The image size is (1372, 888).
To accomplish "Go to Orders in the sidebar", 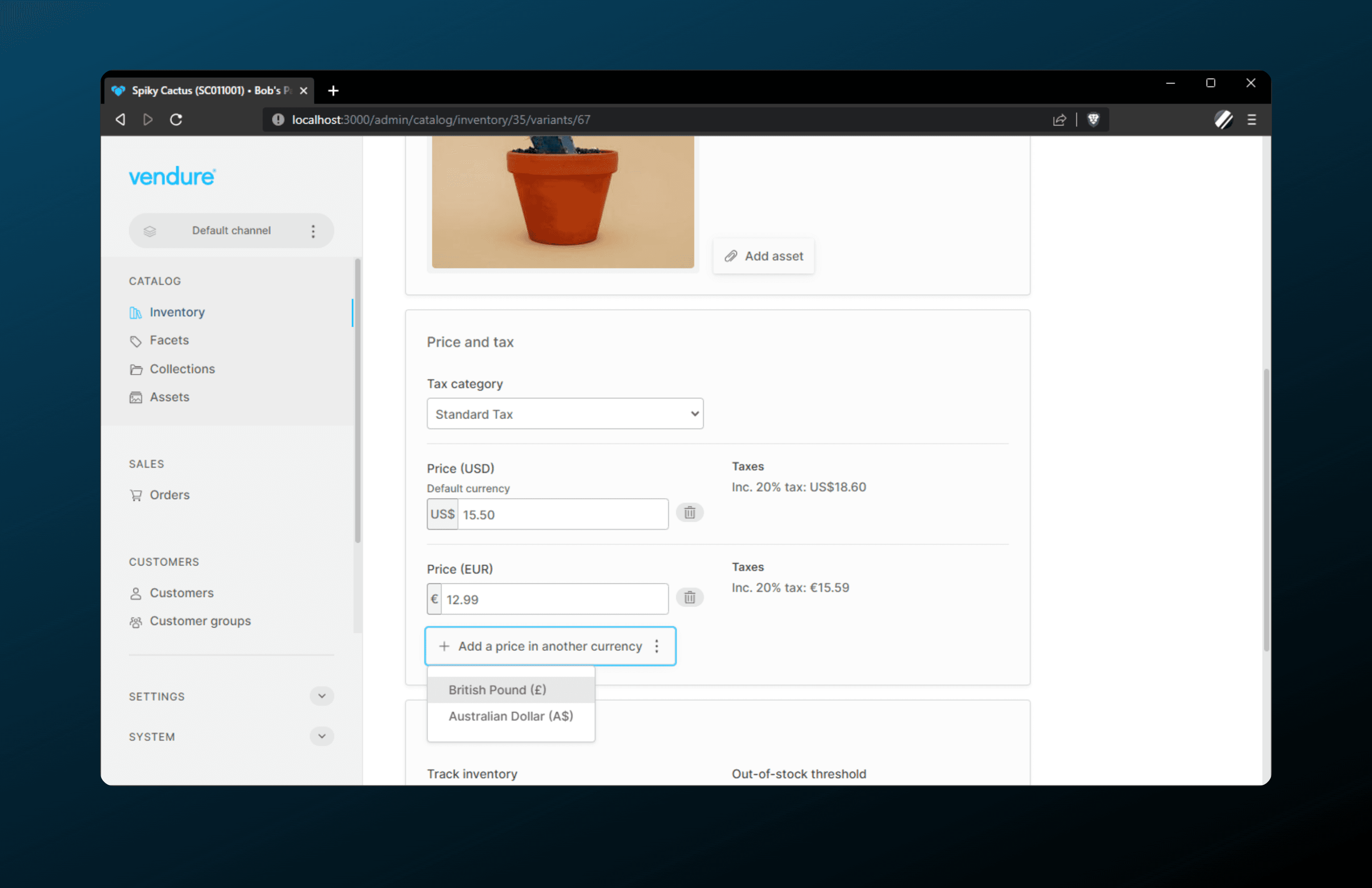I will (x=169, y=495).
